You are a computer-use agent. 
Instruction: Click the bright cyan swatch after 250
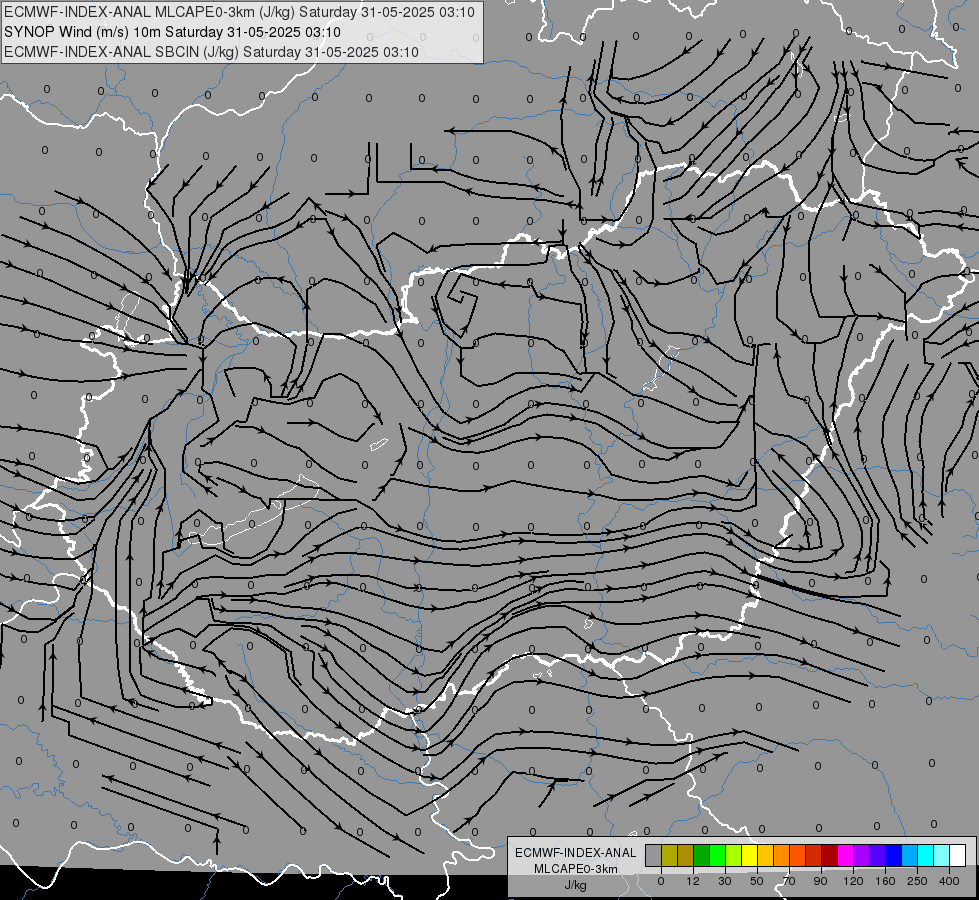tap(926, 855)
